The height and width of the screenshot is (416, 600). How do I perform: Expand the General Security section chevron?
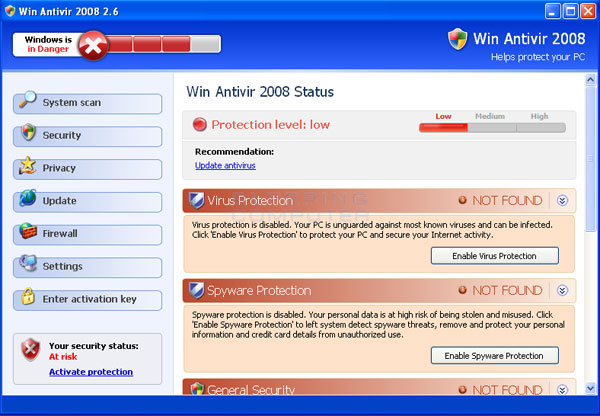click(x=562, y=390)
